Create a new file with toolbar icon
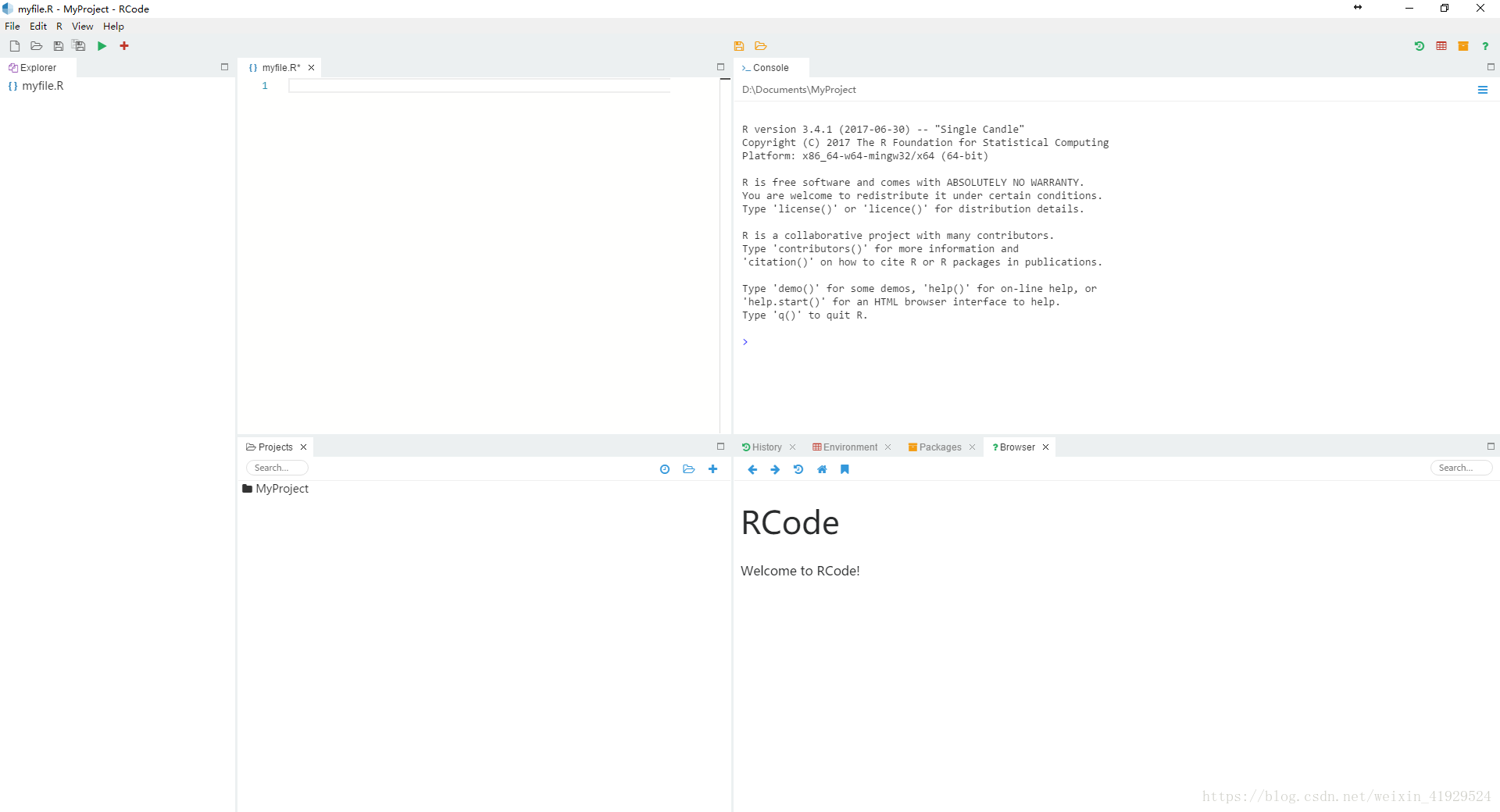Screen dimensions: 1500x812 pos(15,46)
